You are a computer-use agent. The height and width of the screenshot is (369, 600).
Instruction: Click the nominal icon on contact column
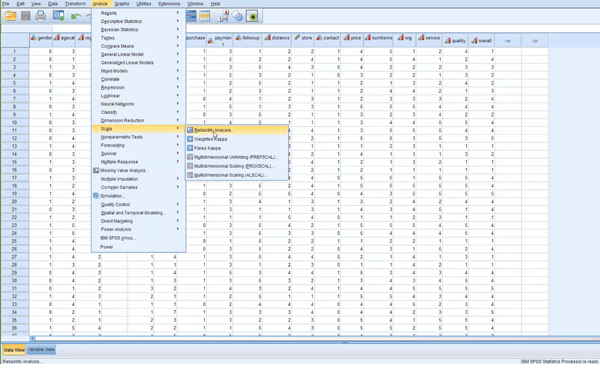point(319,38)
